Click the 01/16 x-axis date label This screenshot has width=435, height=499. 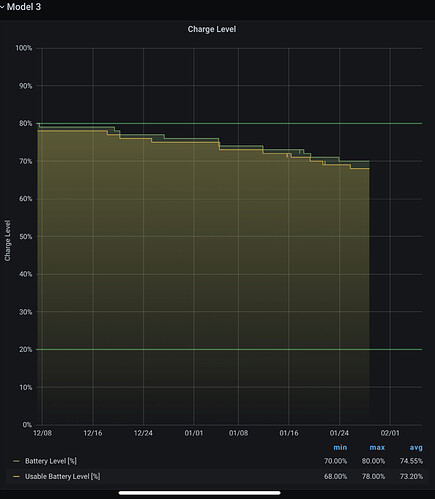(x=289, y=433)
